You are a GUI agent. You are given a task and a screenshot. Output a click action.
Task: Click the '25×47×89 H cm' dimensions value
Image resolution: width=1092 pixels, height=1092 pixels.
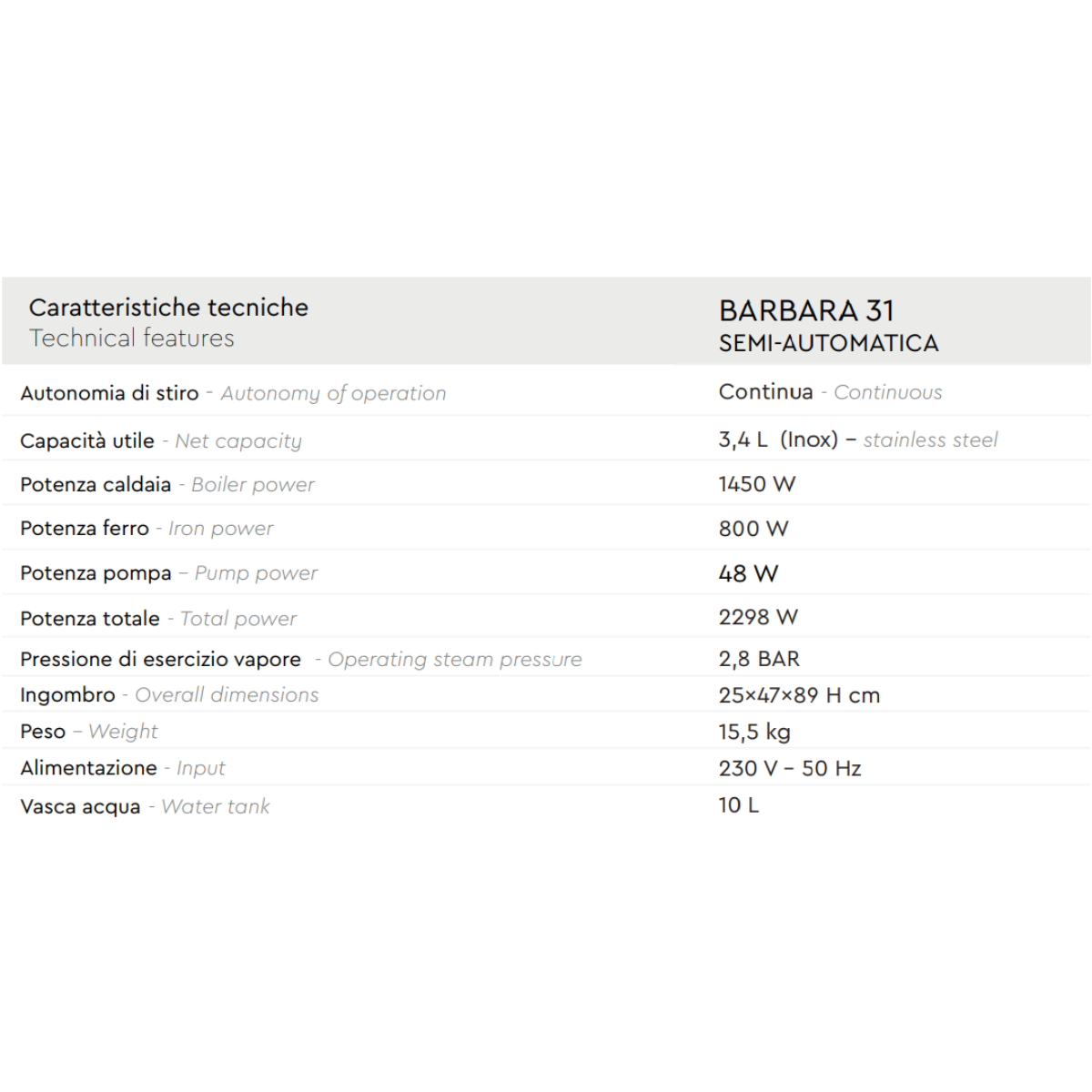pyautogui.click(x=799, y=695)
